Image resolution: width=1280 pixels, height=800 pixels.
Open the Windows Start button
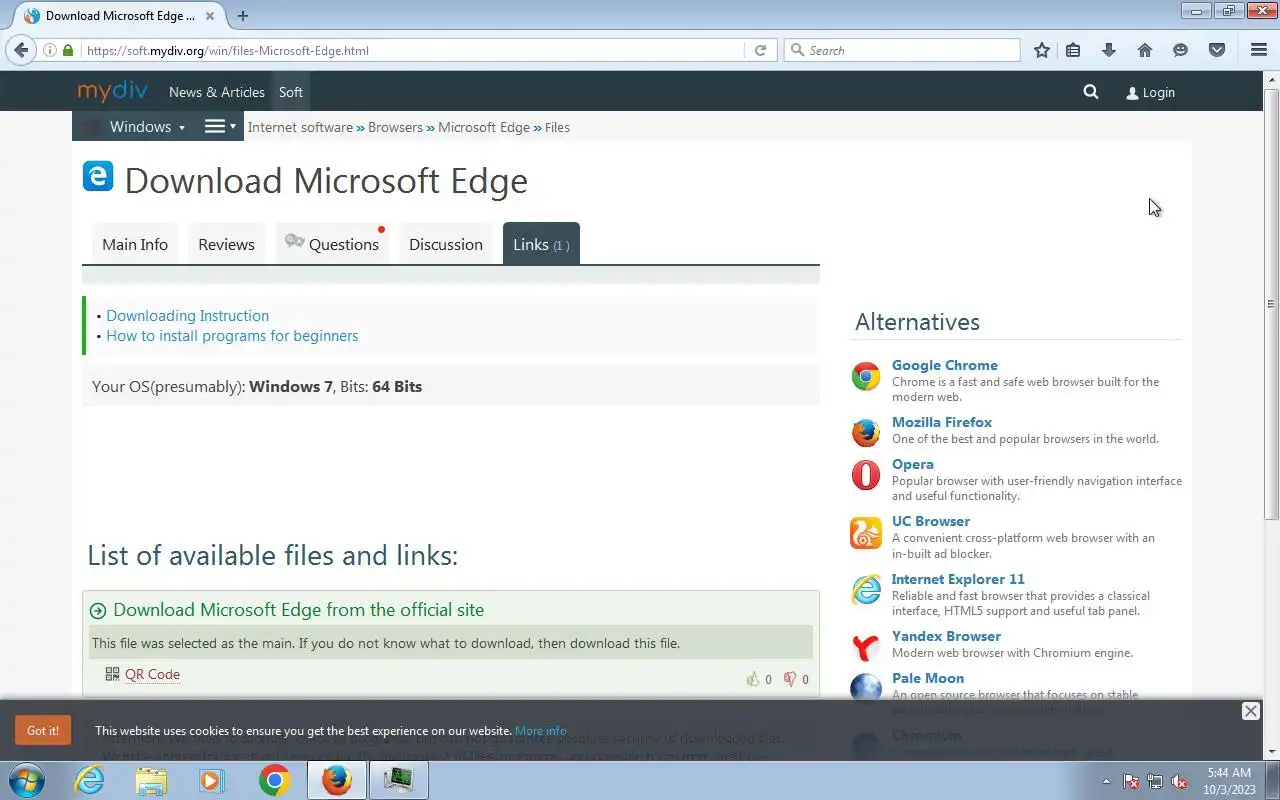25,779
